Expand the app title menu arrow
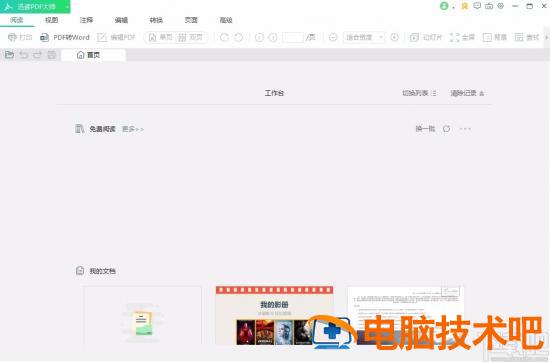 [x=66, y=7]
